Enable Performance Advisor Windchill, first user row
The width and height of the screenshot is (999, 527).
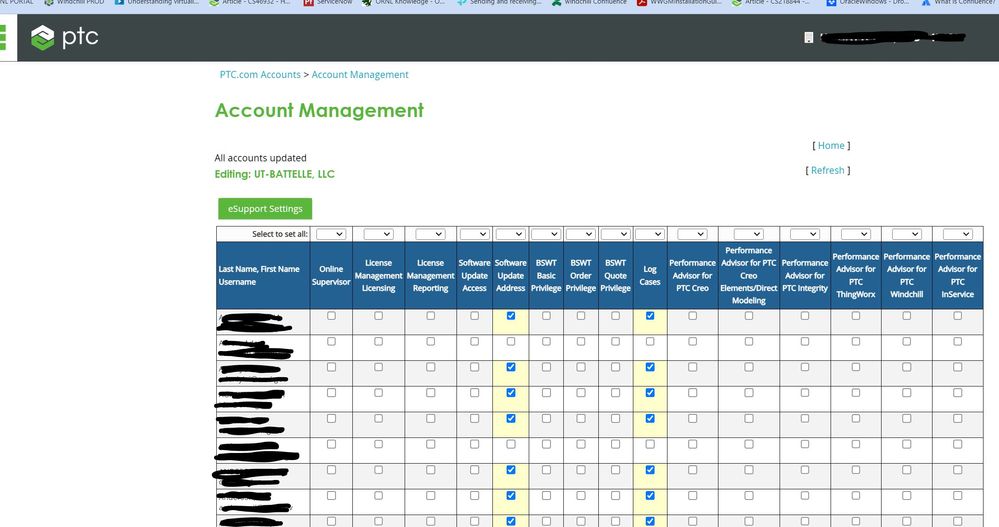tap(907, 315)
